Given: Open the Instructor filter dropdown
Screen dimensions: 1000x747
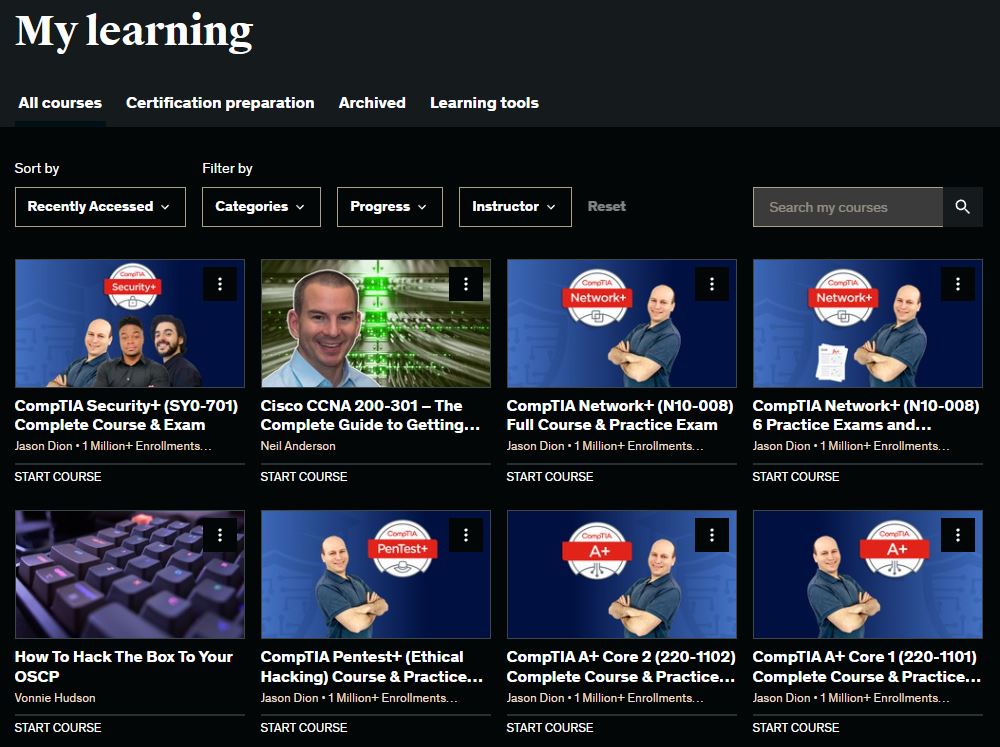Looking at the screenshot, I should pos(515,207).
